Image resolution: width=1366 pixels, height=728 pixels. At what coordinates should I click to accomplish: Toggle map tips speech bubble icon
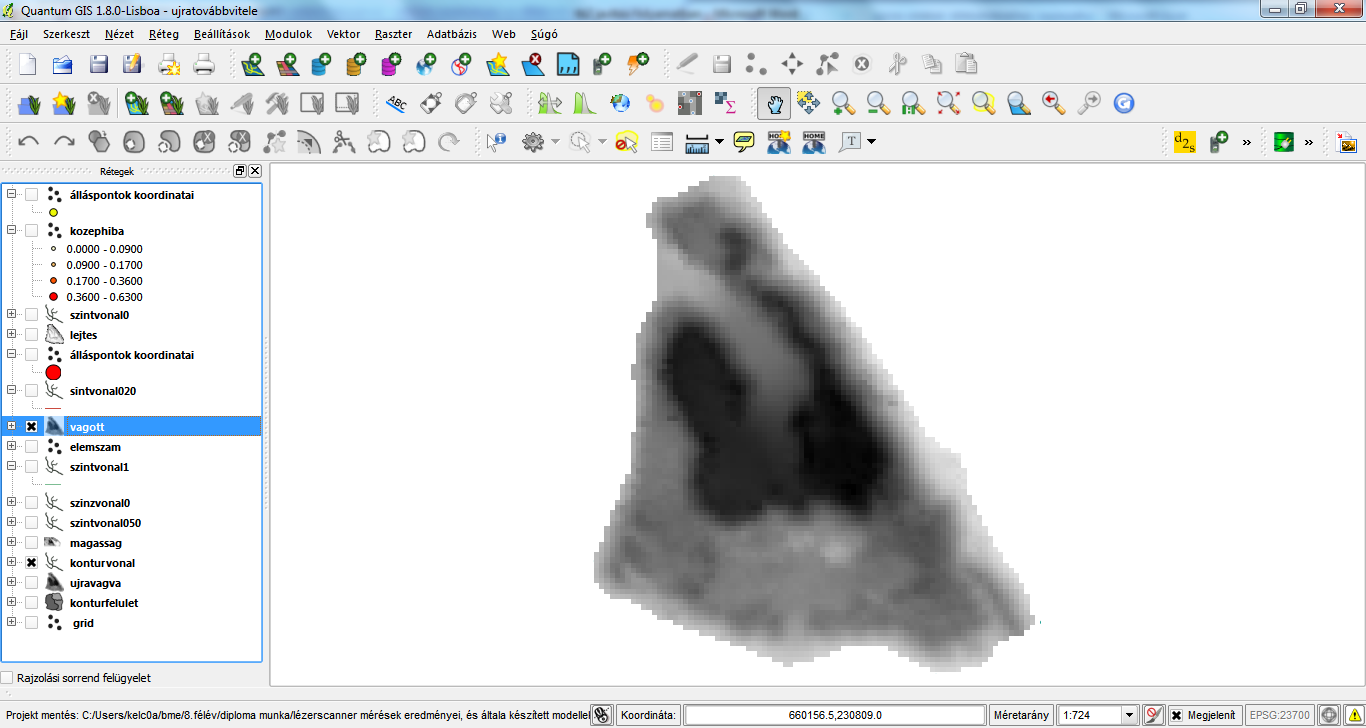coord(743,142)
